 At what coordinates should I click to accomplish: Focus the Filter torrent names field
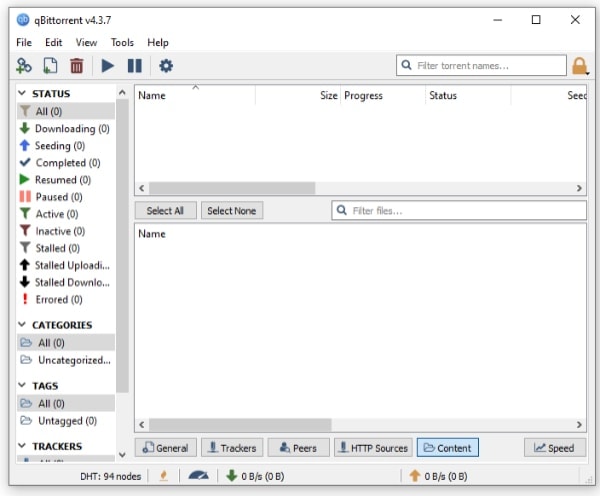[481, 65]
